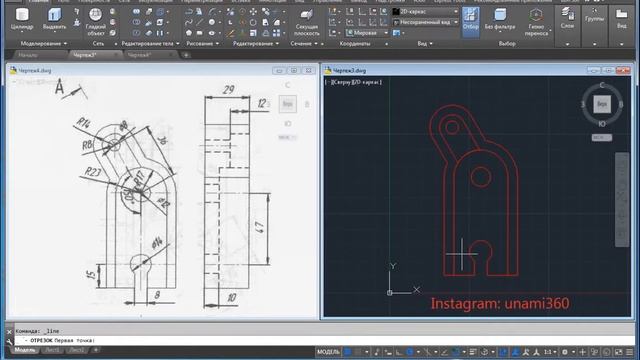Open the Мировая UCS dropdown
640x360 pixels.
click(367, 33)
